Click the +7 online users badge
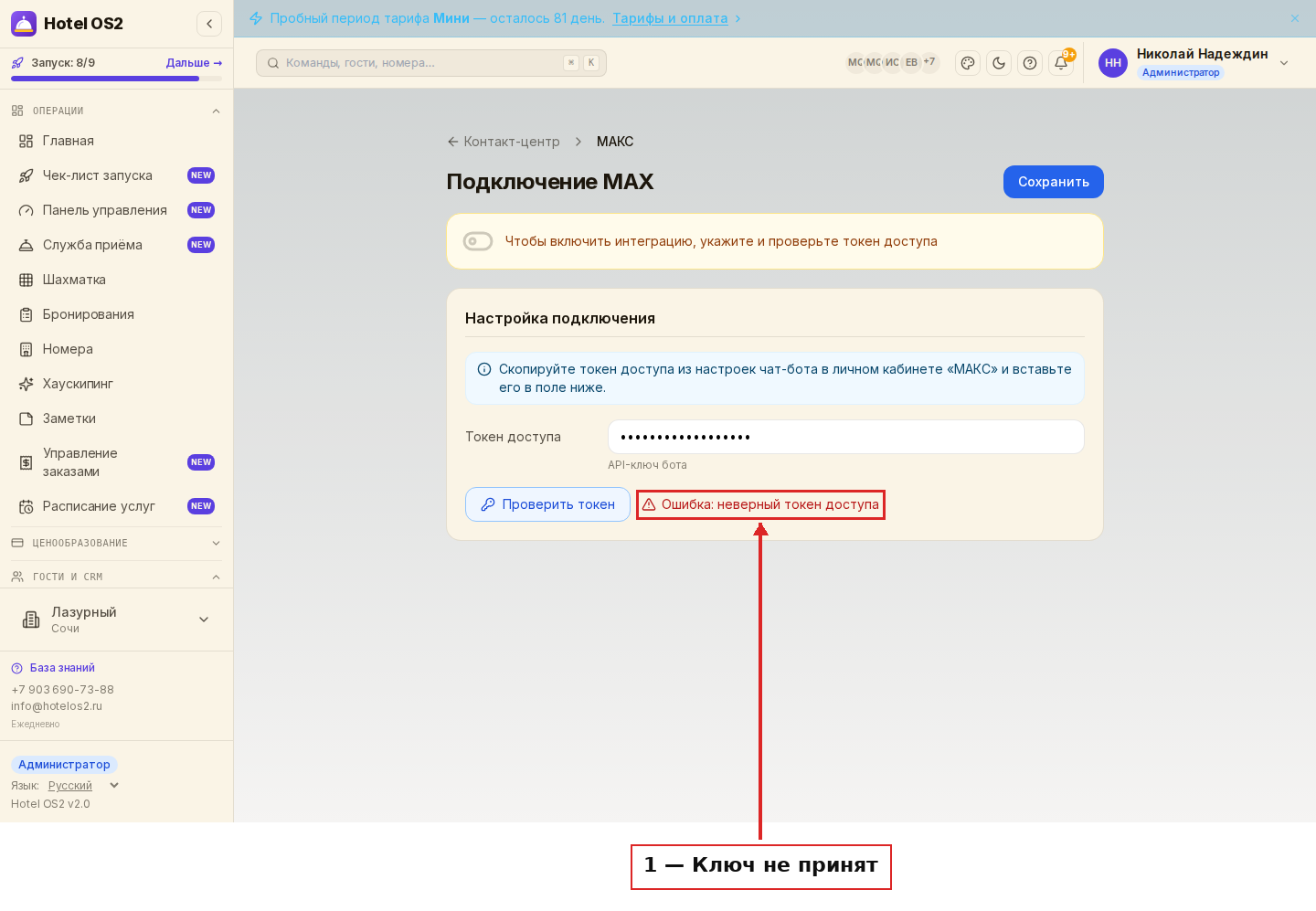1316x911 pixels. (x=929, y=62)
